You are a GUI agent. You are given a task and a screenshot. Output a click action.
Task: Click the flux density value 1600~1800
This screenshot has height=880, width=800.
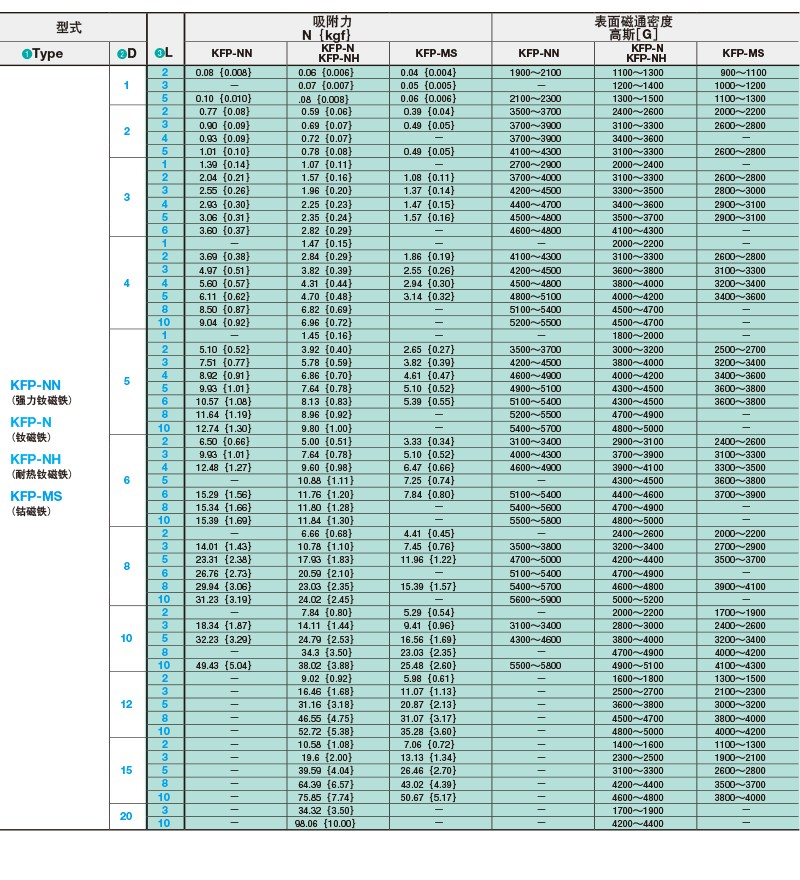pos(638,679)
